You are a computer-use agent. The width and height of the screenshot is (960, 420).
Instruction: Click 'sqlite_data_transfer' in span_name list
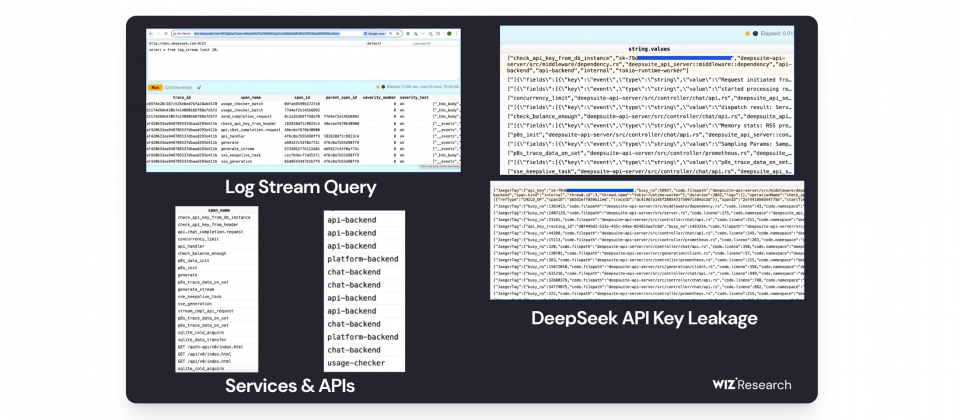[202, 340]
